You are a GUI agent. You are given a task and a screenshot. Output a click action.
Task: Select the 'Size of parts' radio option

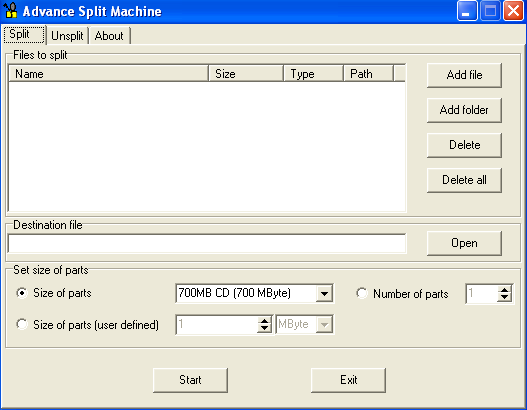(22, 293)
